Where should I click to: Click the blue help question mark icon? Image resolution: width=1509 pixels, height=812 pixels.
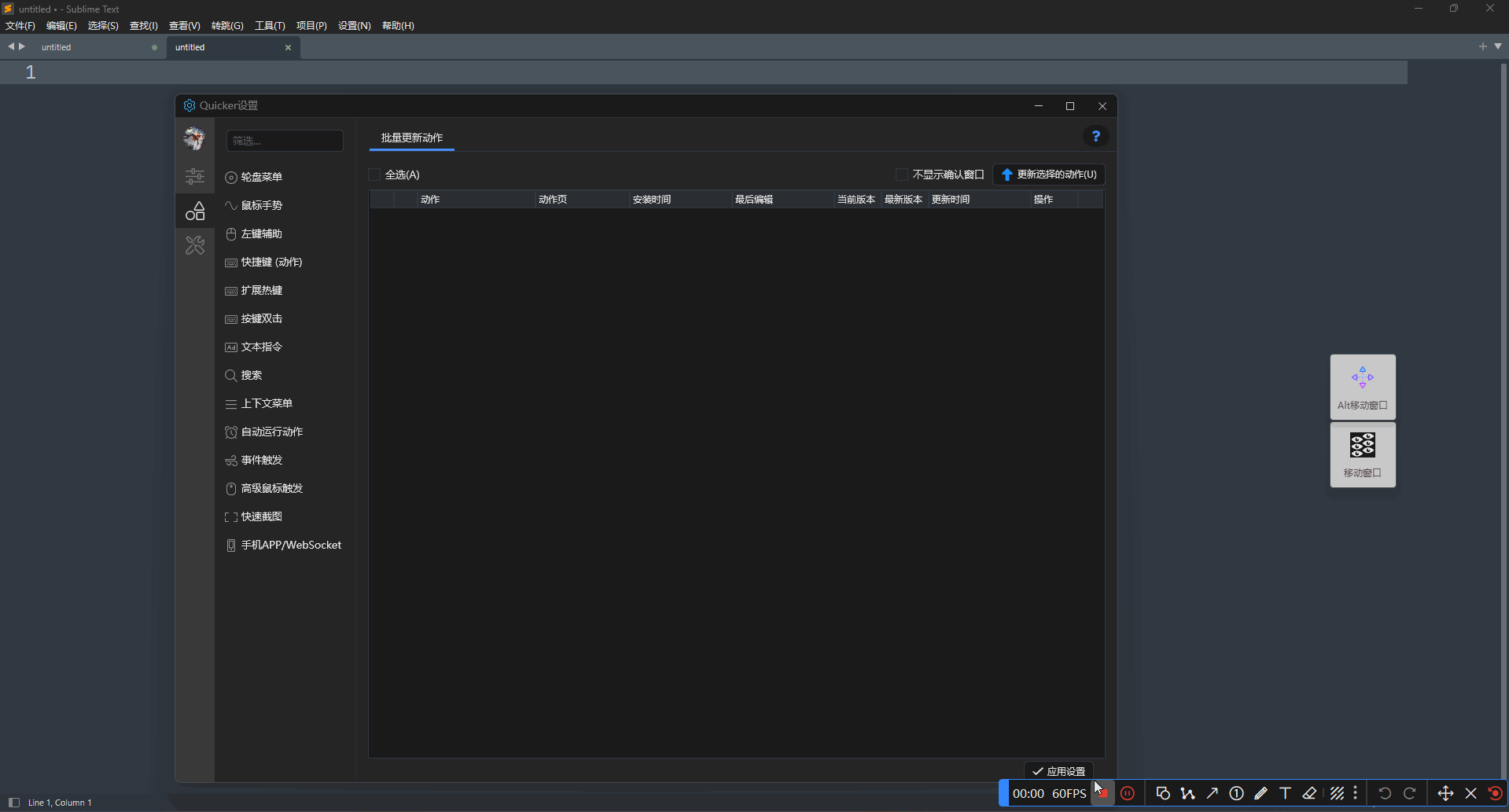[1095, 136]
